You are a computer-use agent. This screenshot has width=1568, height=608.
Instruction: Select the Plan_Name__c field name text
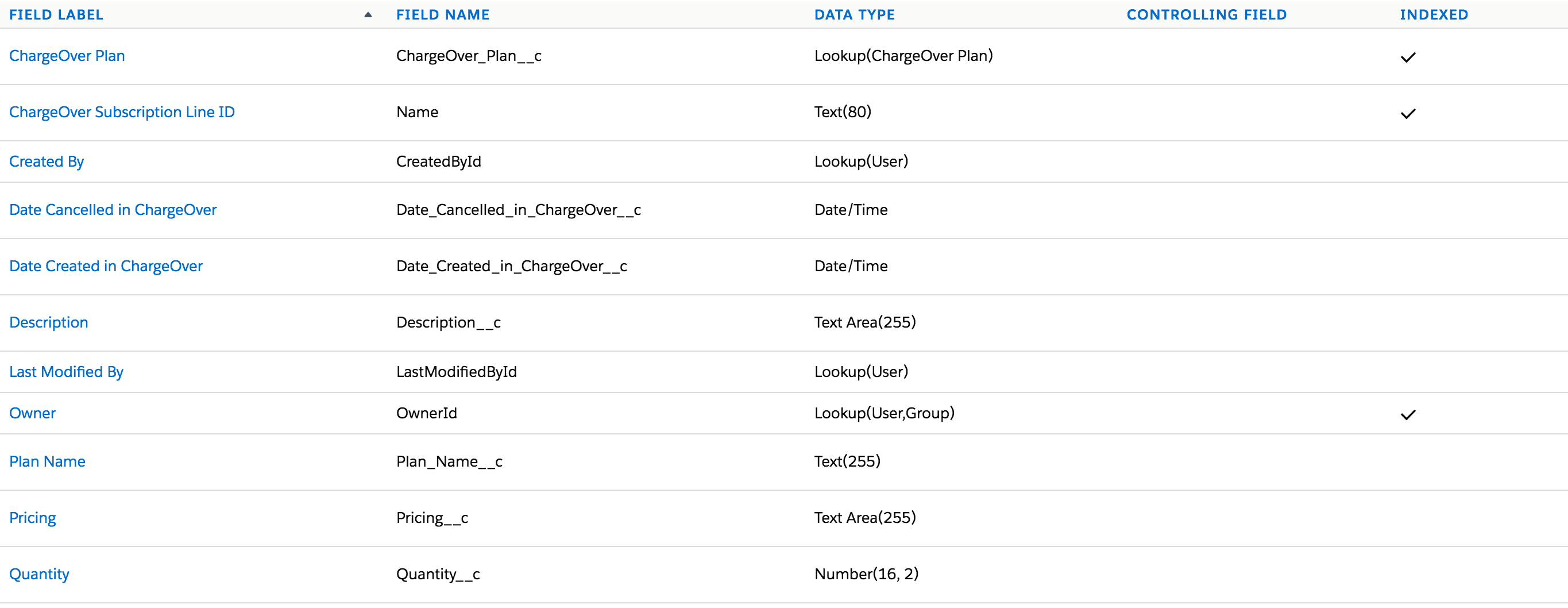click(449, 461)
